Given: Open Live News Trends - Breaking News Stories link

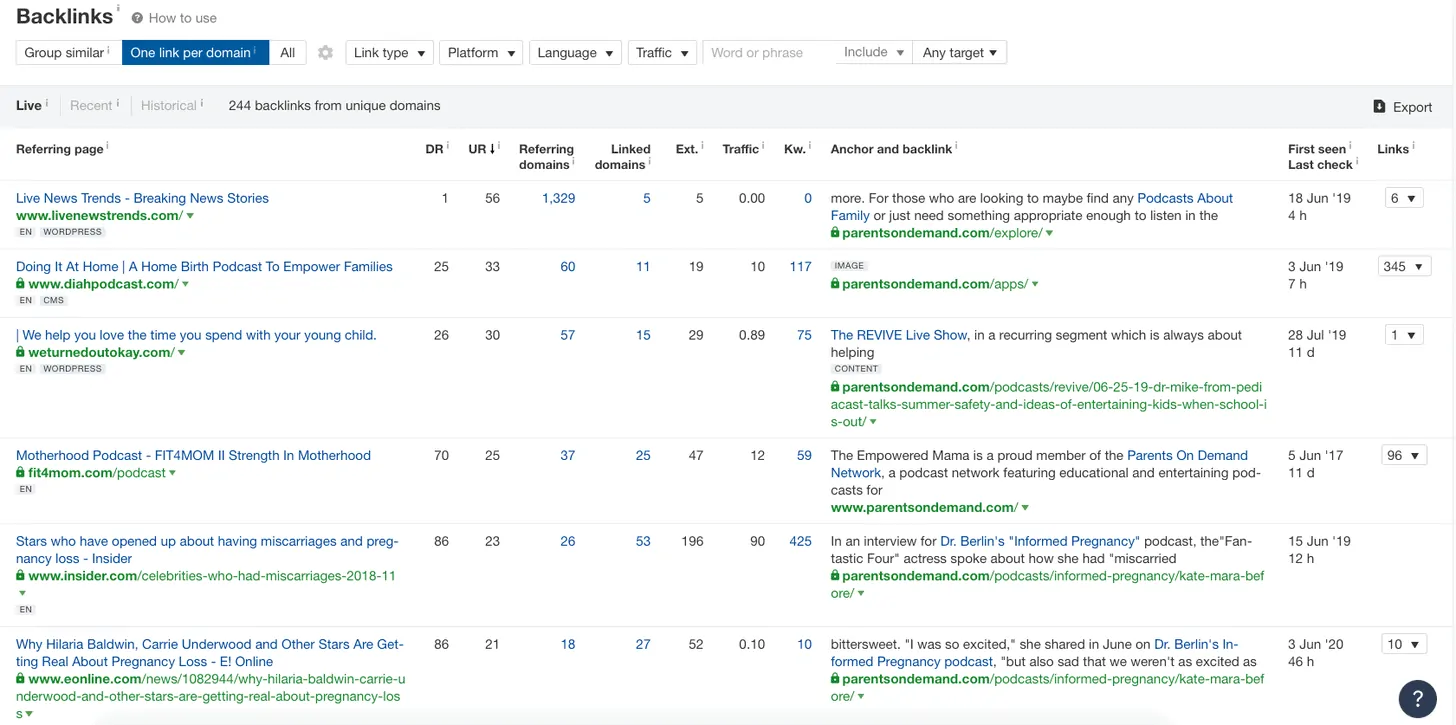Looking at the screenshot, I should (142, 198).
